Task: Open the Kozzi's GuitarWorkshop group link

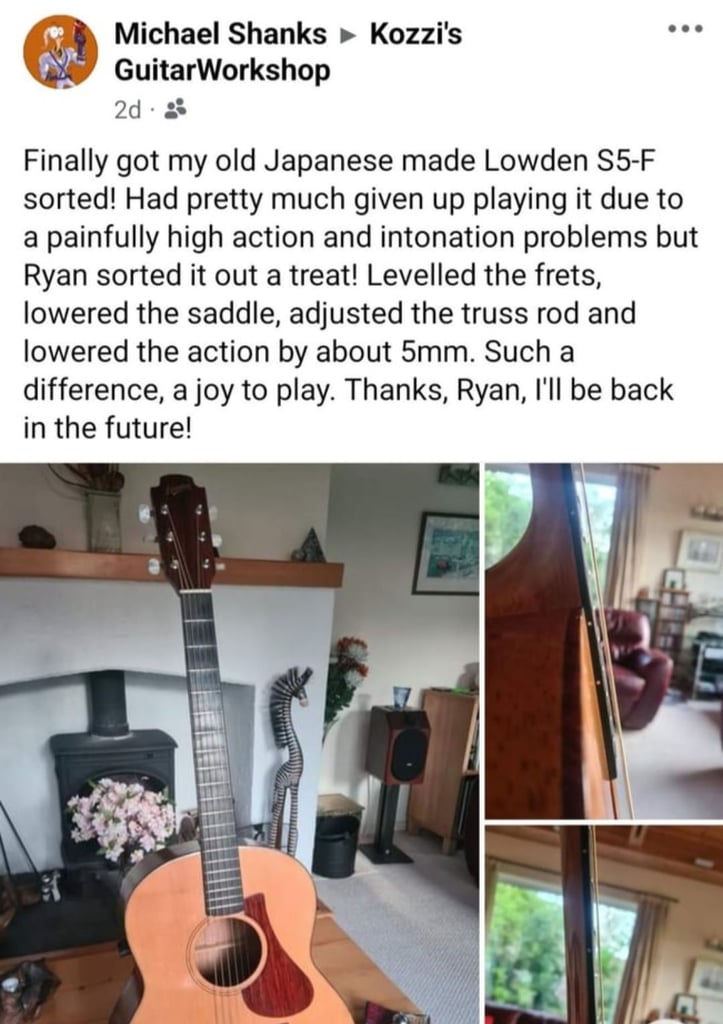Action: [x=288, y=52]
